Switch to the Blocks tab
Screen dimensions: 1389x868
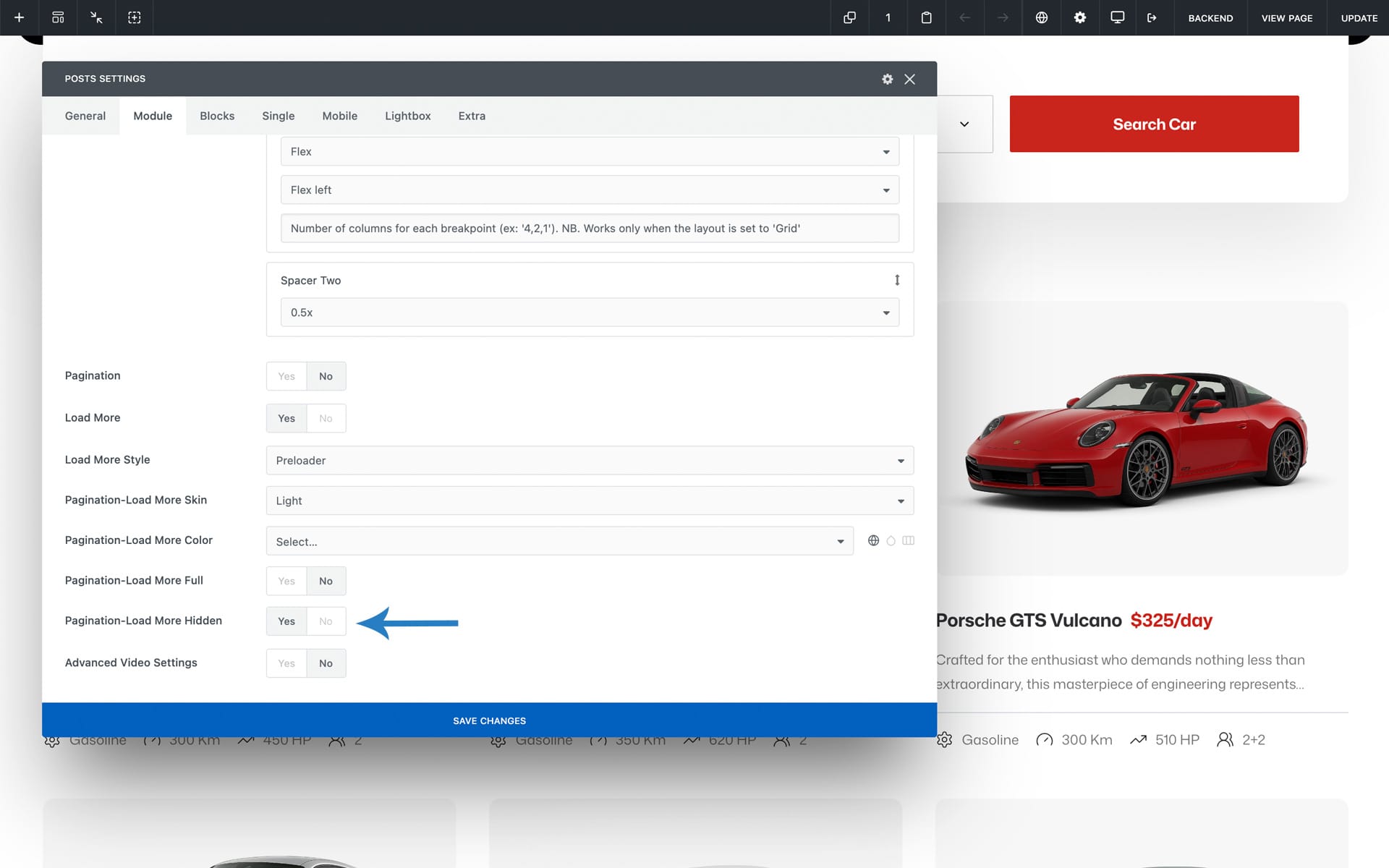pyautogui.click(x=217, y=116)
